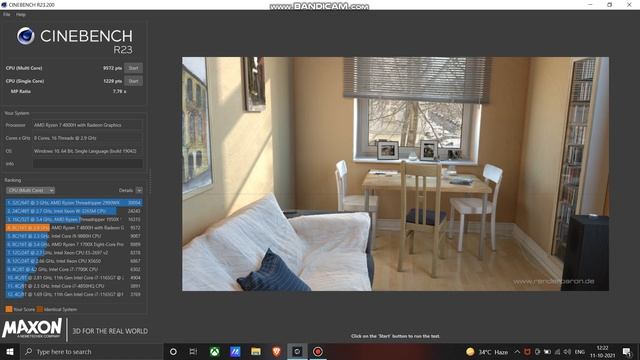Screen dimensions: 640x360
Task: Click the single core score 1229 pts
Action: (x=113, y=81)
